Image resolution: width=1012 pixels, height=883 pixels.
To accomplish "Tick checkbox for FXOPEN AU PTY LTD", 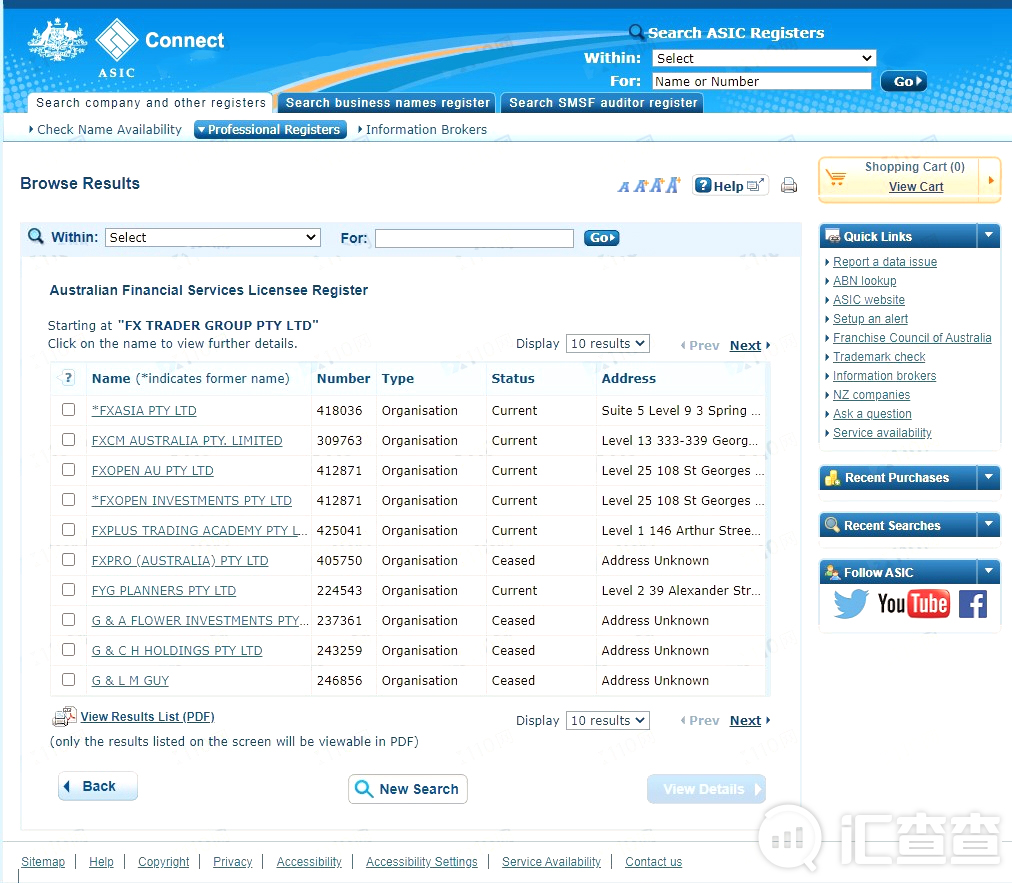I will tap(68, 469).
